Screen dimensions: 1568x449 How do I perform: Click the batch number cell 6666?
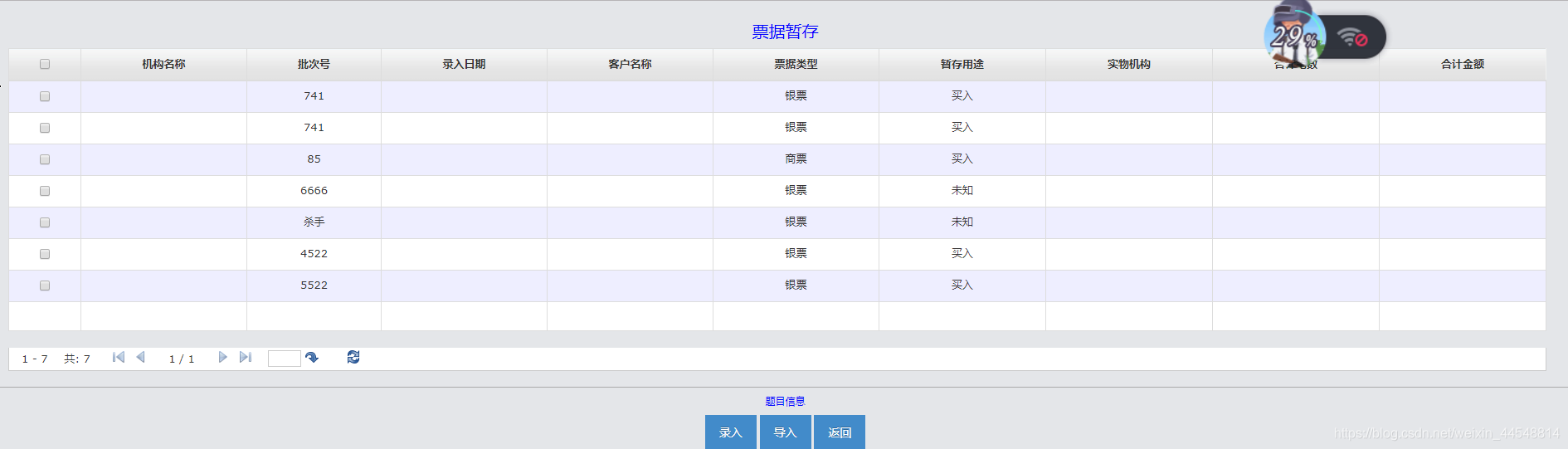(x=314, y=191)
